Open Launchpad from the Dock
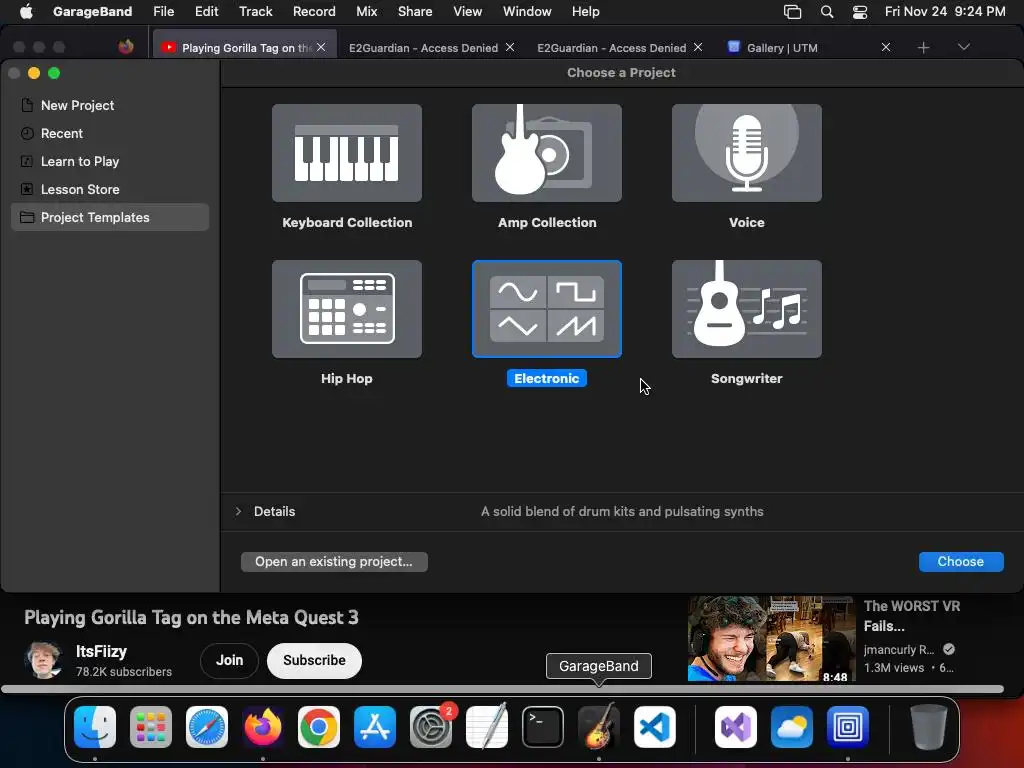The image size is (1024, 768). (x=151, y=727)
